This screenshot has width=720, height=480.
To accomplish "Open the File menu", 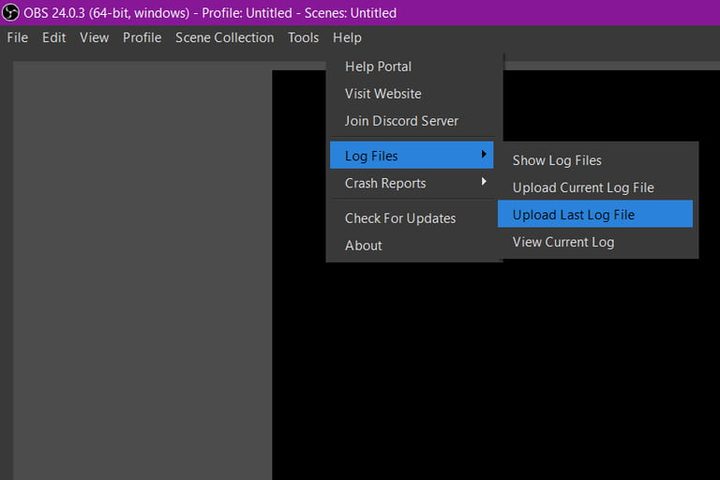I will click(x=17, y=38).
